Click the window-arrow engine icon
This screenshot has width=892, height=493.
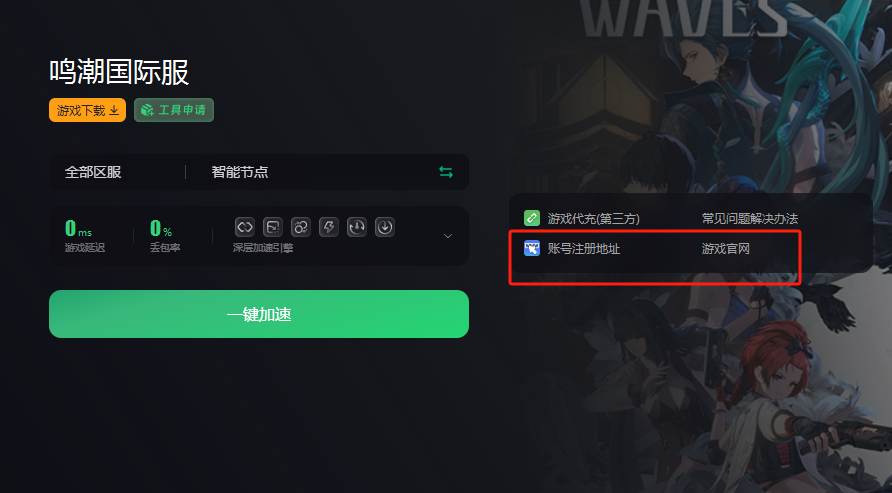[273, 227]
